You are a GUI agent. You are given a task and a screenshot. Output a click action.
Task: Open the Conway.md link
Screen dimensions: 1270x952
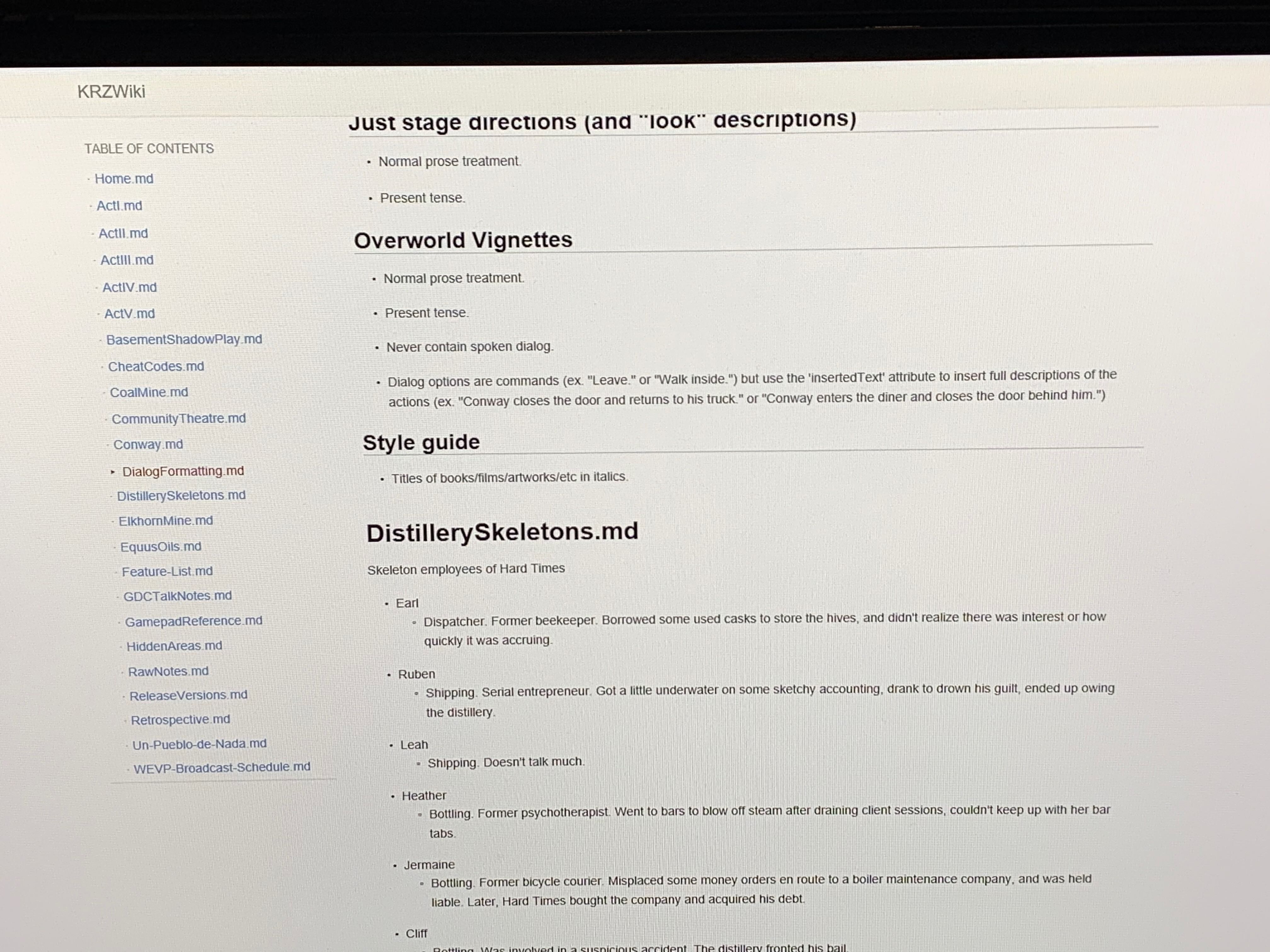[x=148, y=445]
